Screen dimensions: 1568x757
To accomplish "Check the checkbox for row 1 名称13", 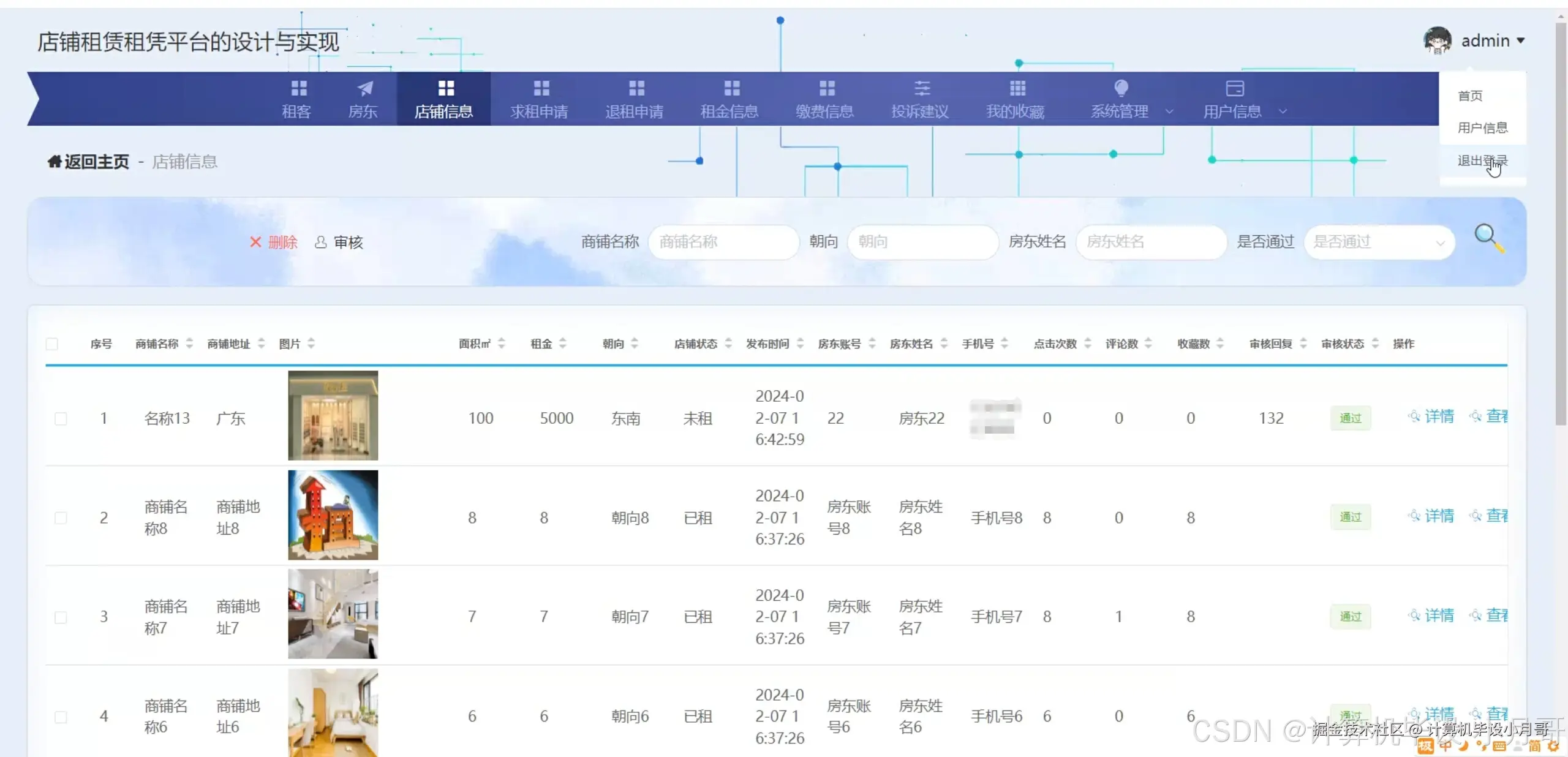I will [x=61, y=418].
